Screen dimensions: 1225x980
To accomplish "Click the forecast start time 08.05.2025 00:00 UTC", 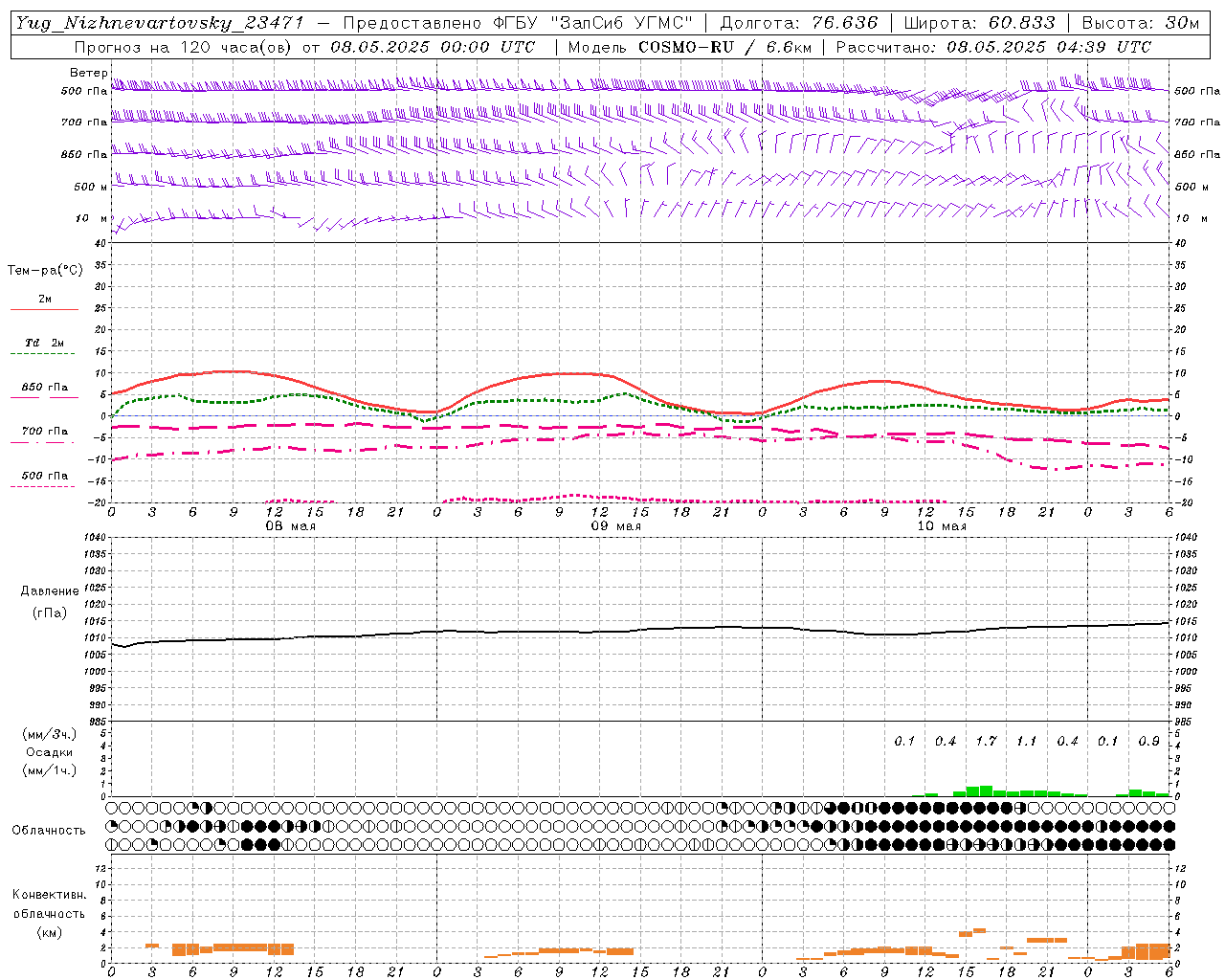I will (433, 47).
